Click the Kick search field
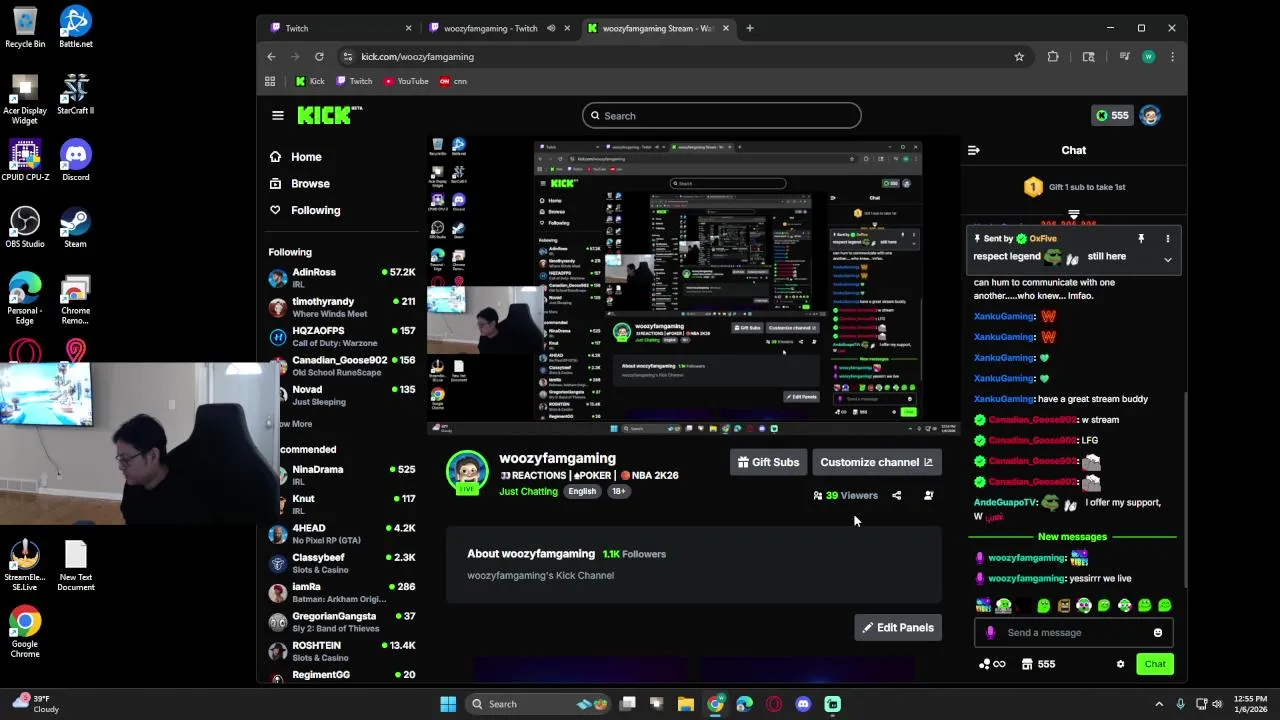 721,116
